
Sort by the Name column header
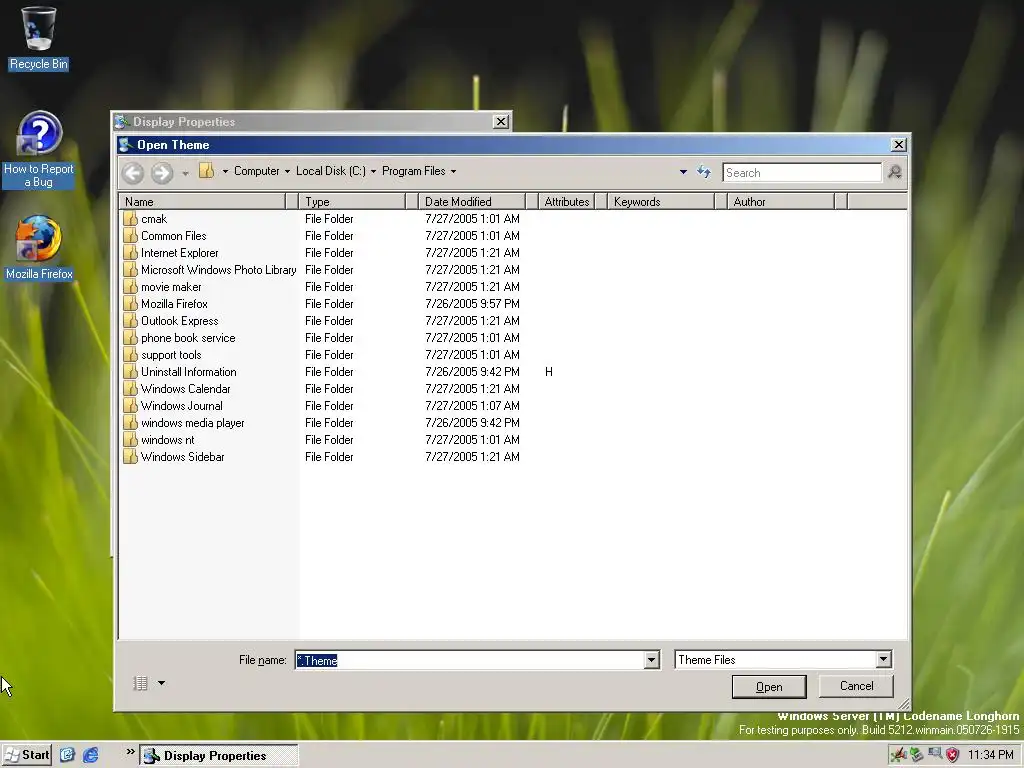202,202
